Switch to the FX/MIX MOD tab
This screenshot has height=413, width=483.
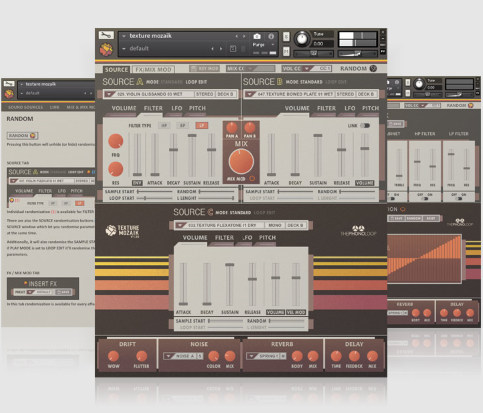pyautogui.click(x=153, y=69)
